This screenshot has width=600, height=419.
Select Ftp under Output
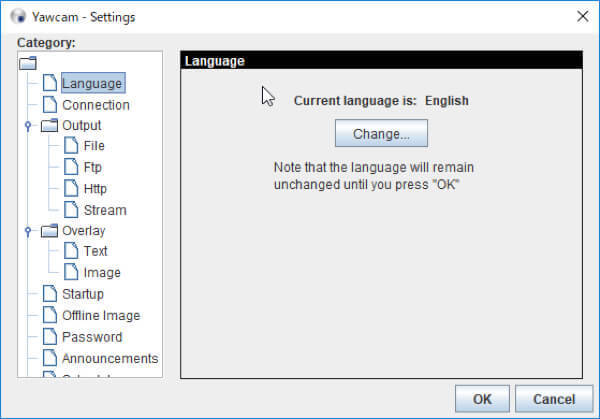93,167
